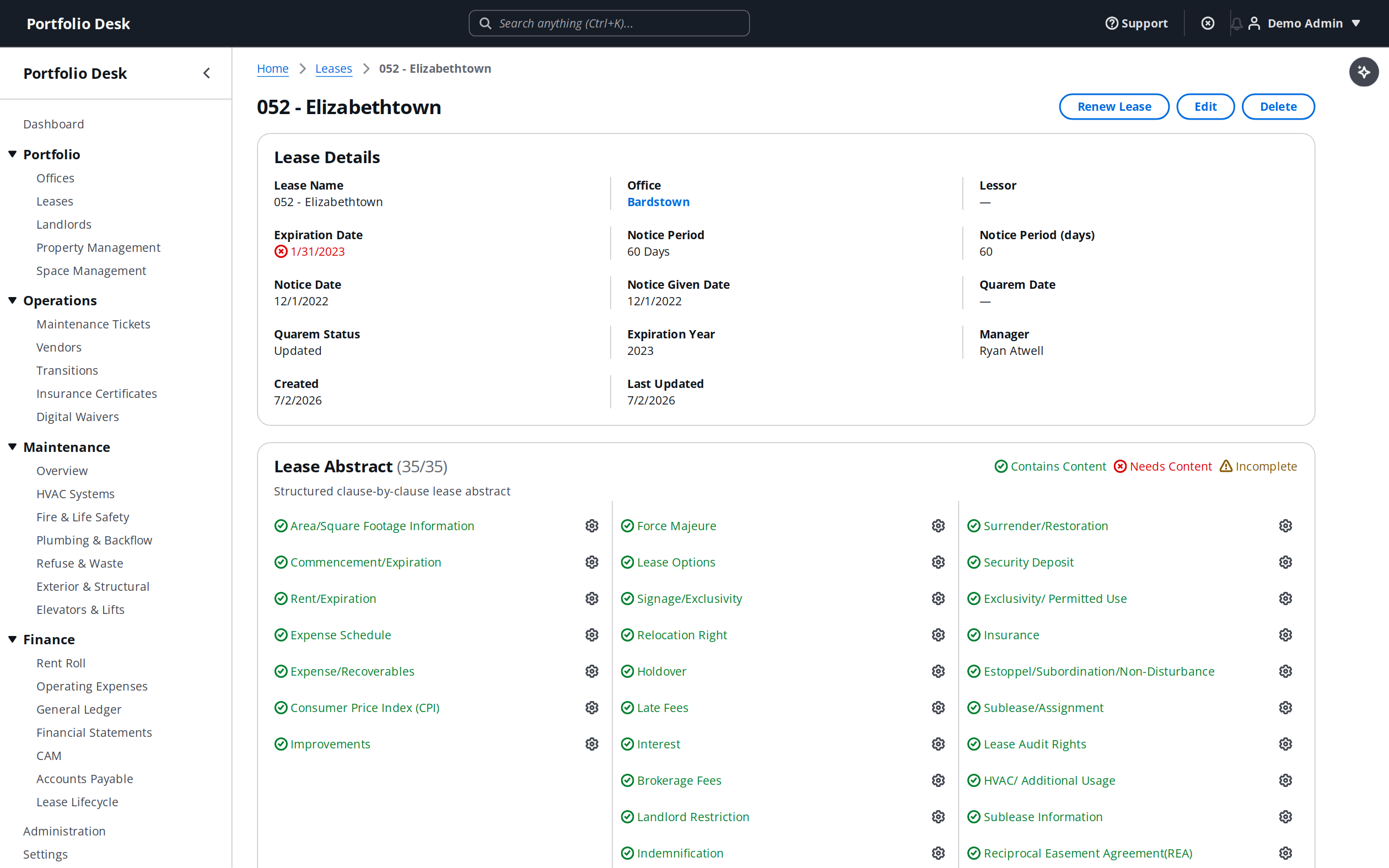Open settings gear for Brokerage Fees
Image resolution: width=1389 pixels, height=868 pixels.
[939, 780]
